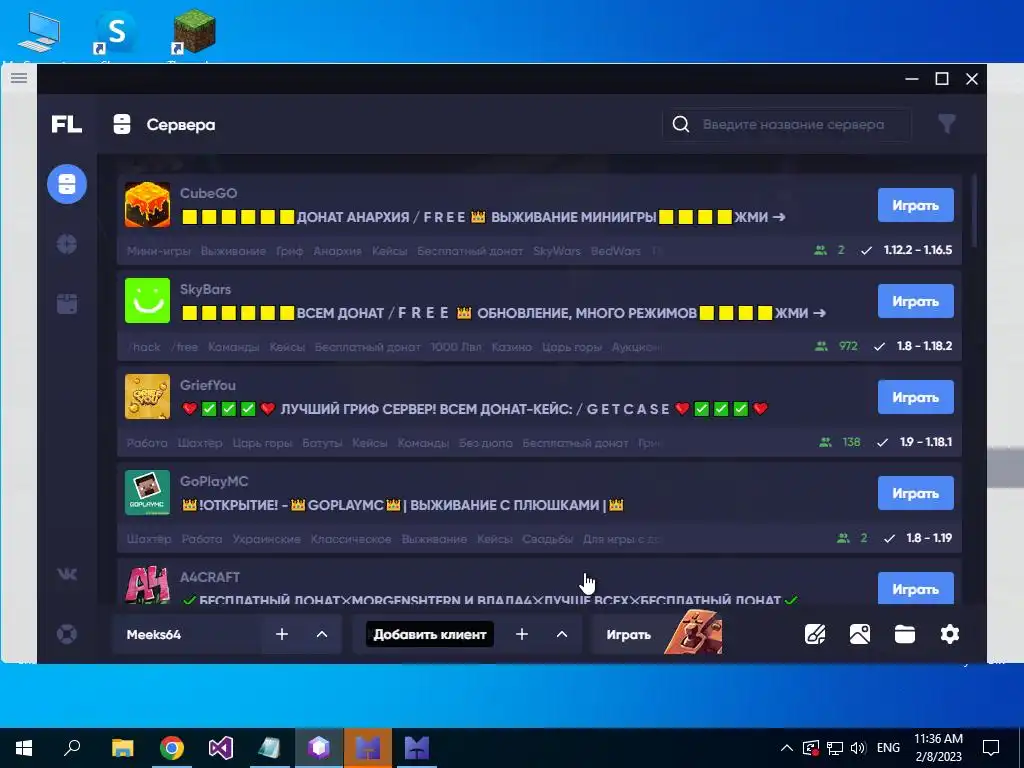Click the main Играть button in bottom bar
This screenshot has width=1024, height=768.
click(x=629, y=635)
